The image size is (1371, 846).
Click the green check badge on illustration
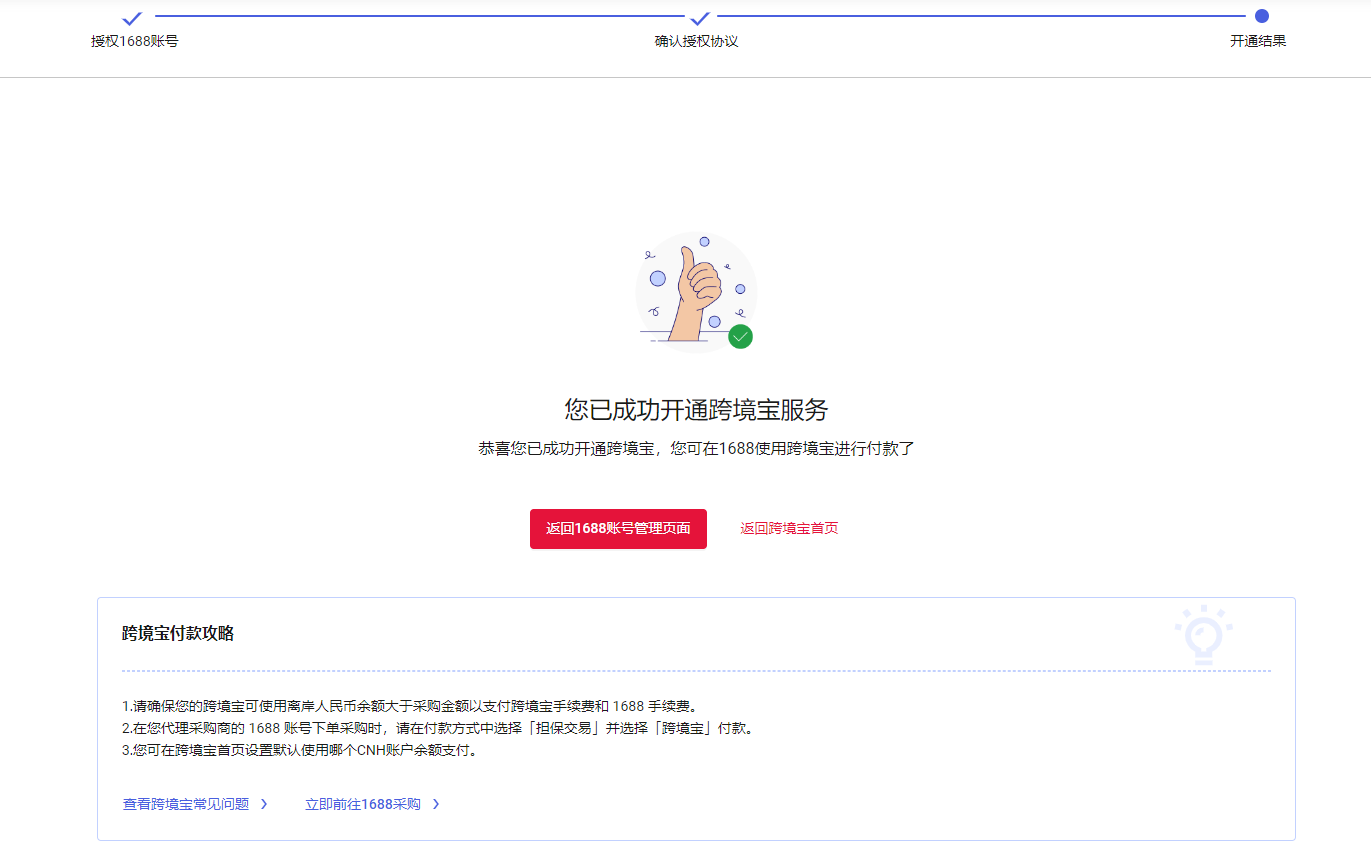click(x=740, y=337)
